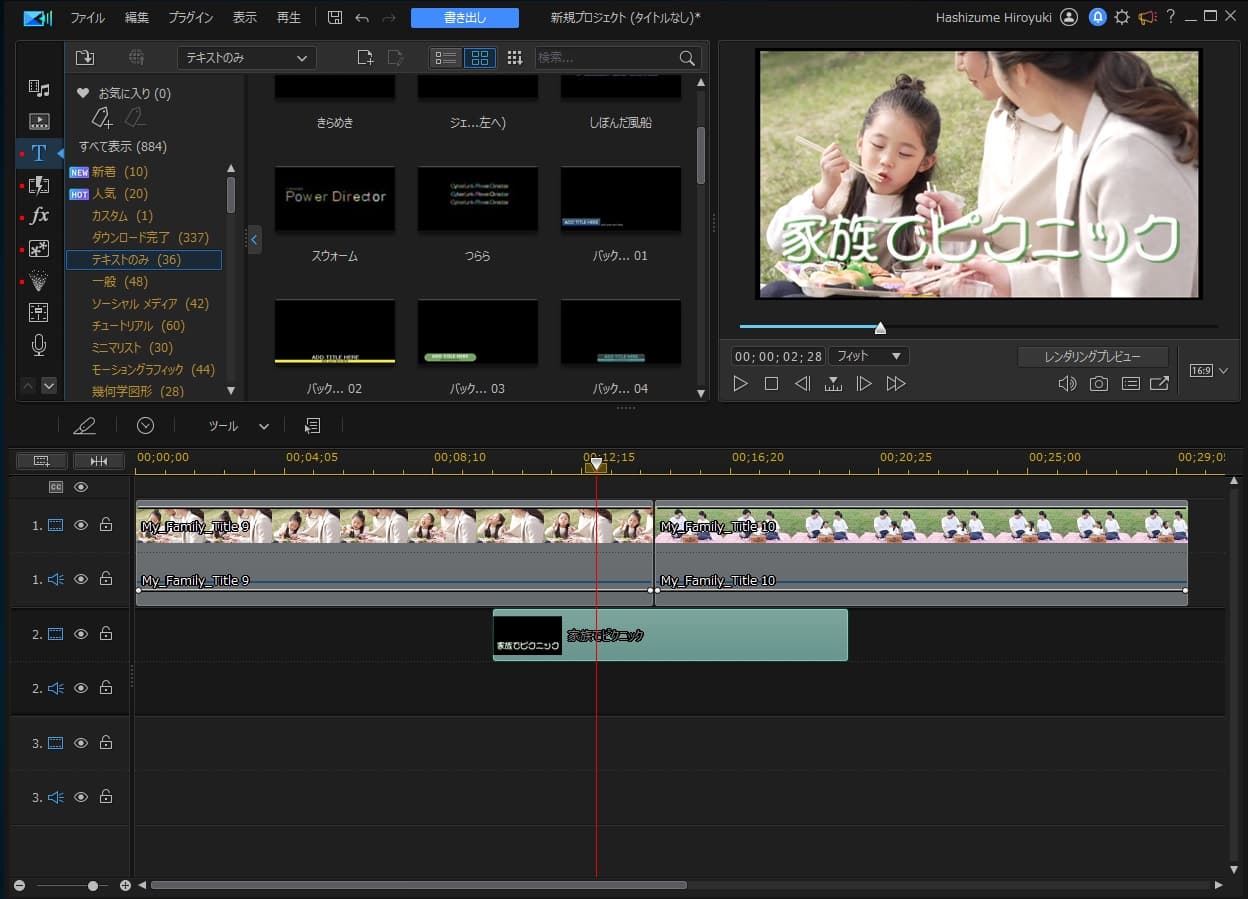Click the import media icon
The image size is (1248, 899).
pos(85,58)
